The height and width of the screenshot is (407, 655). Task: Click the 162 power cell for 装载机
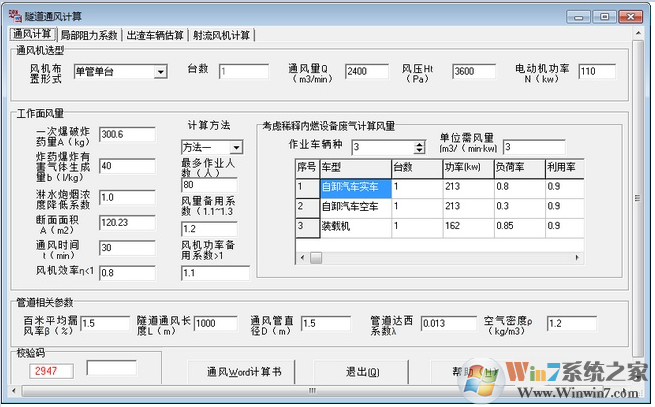(468, 227)
